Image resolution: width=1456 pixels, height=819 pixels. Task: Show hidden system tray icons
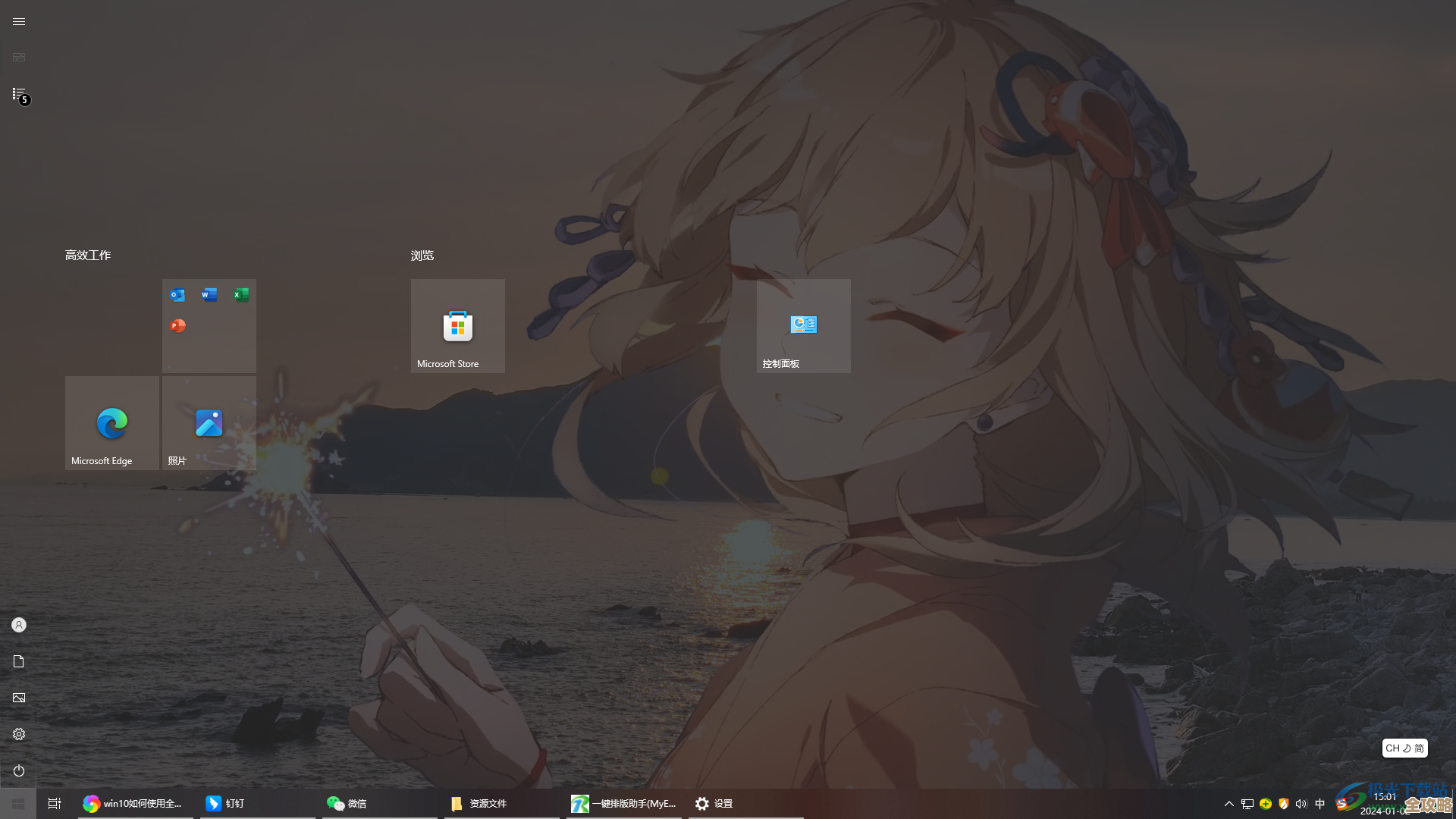click(1228, 804)
